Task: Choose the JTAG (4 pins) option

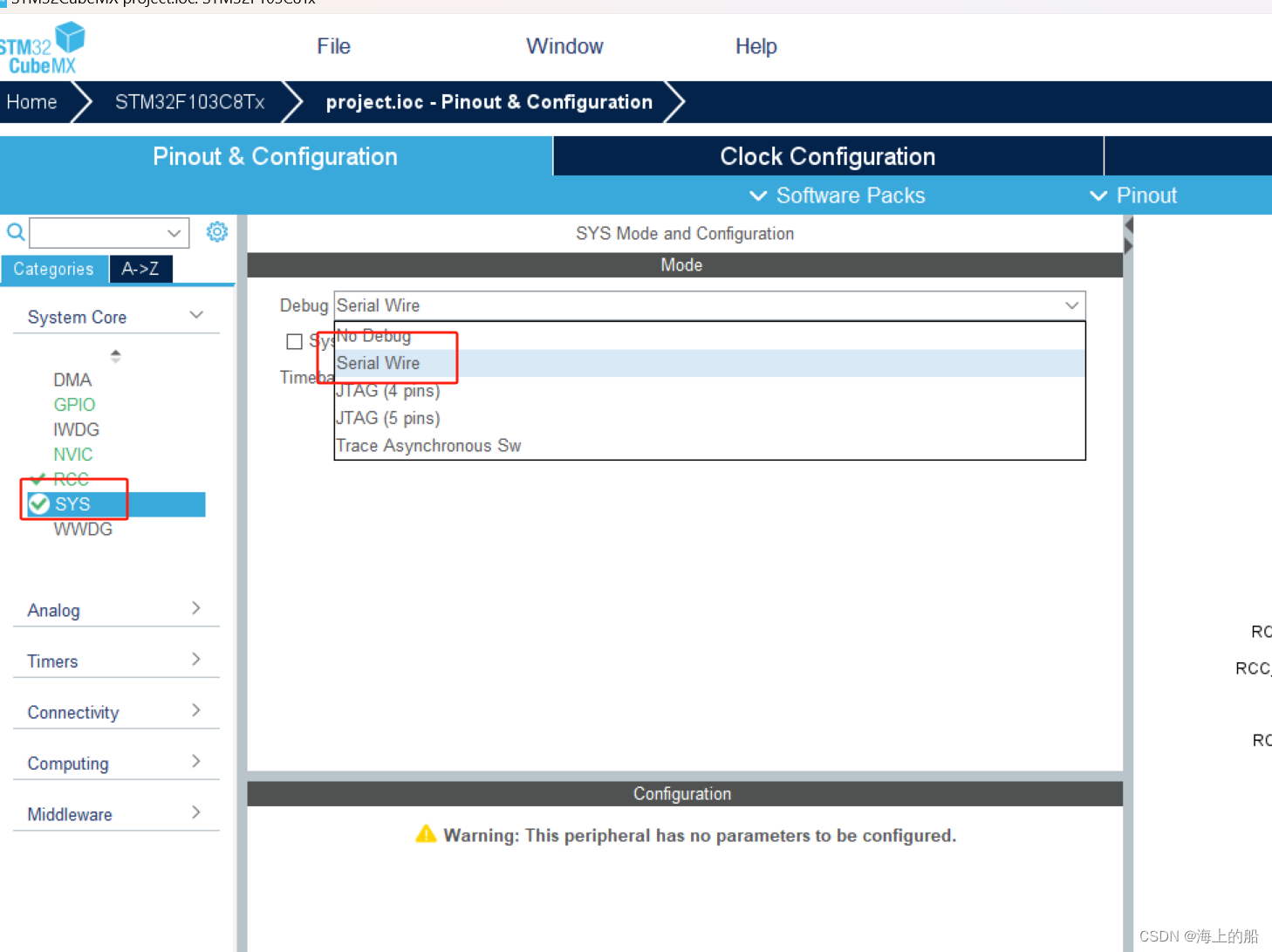Action: coord(709,391)
